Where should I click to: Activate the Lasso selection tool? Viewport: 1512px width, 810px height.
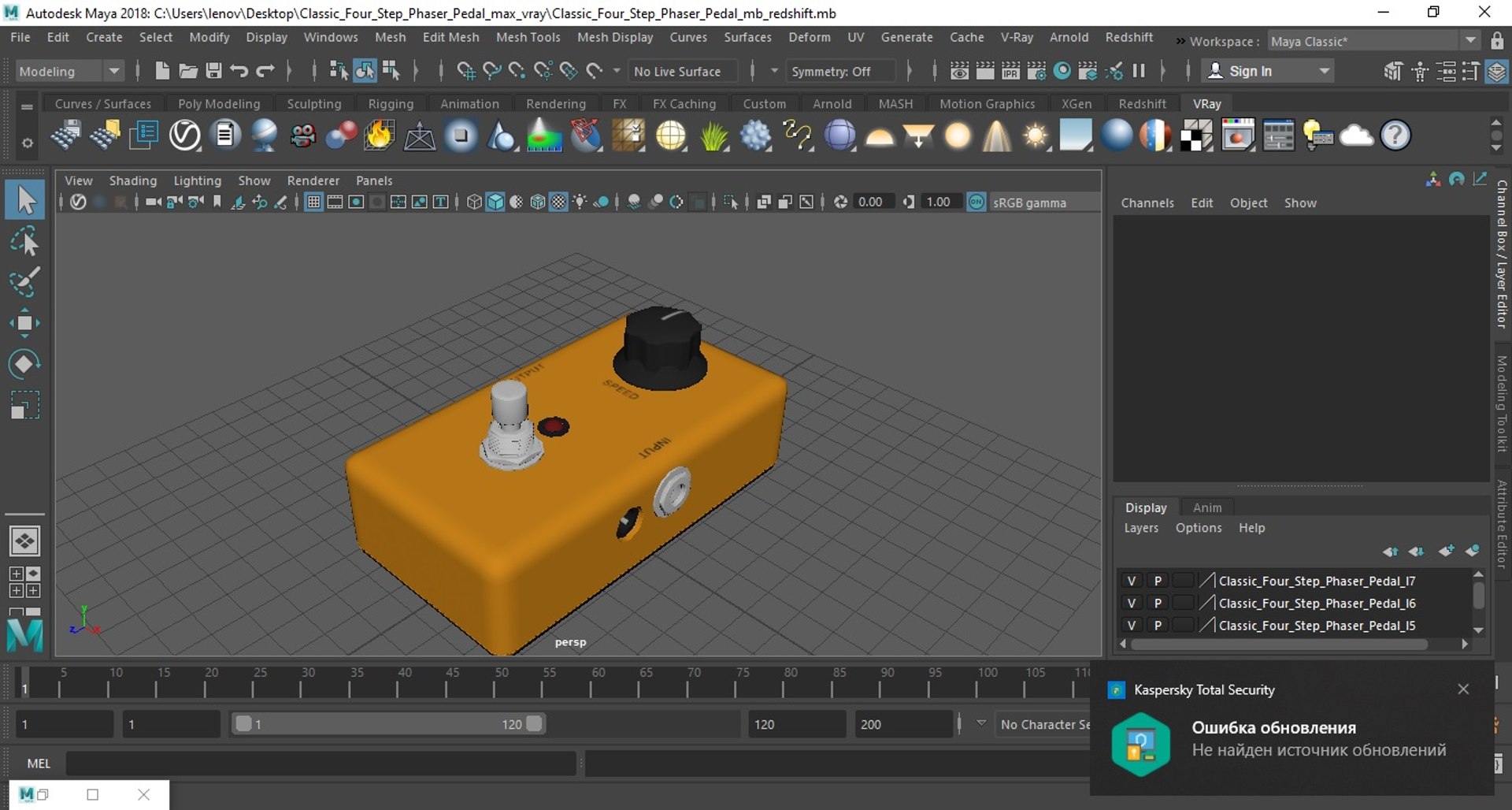[25, 241]
